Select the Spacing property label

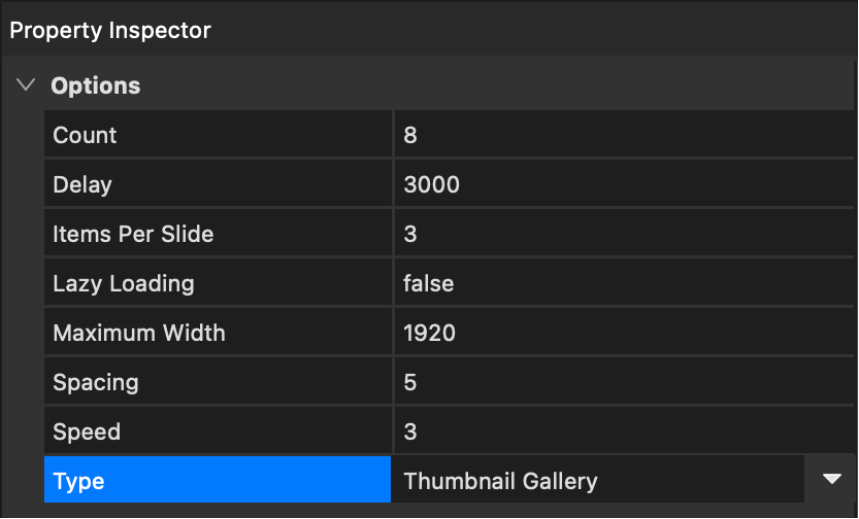click(x=96, y=382)
